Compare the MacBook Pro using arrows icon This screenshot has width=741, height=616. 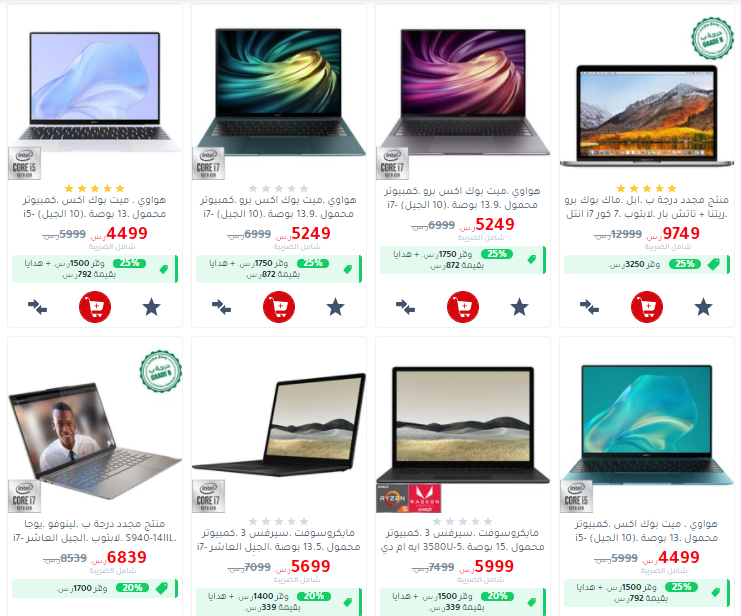click(589, 307)
